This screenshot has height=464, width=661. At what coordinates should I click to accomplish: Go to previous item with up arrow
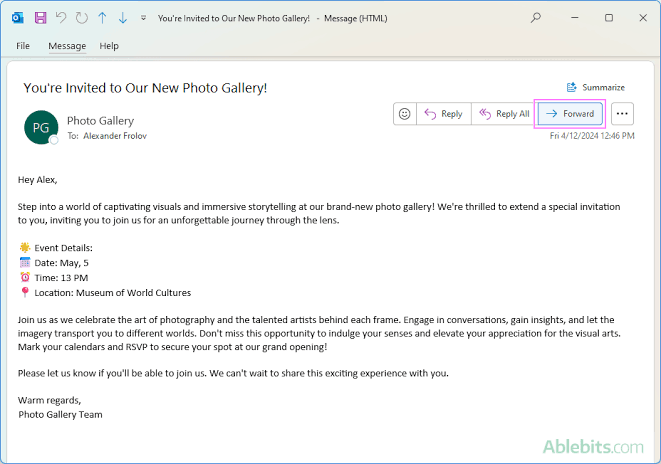(102, 18)
